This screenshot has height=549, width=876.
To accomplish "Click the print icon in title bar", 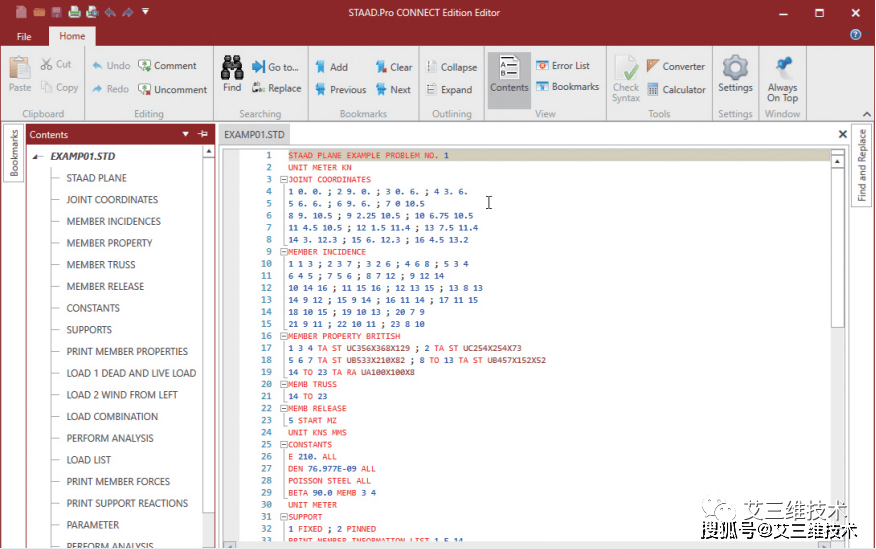I will [x=74, y=12].
